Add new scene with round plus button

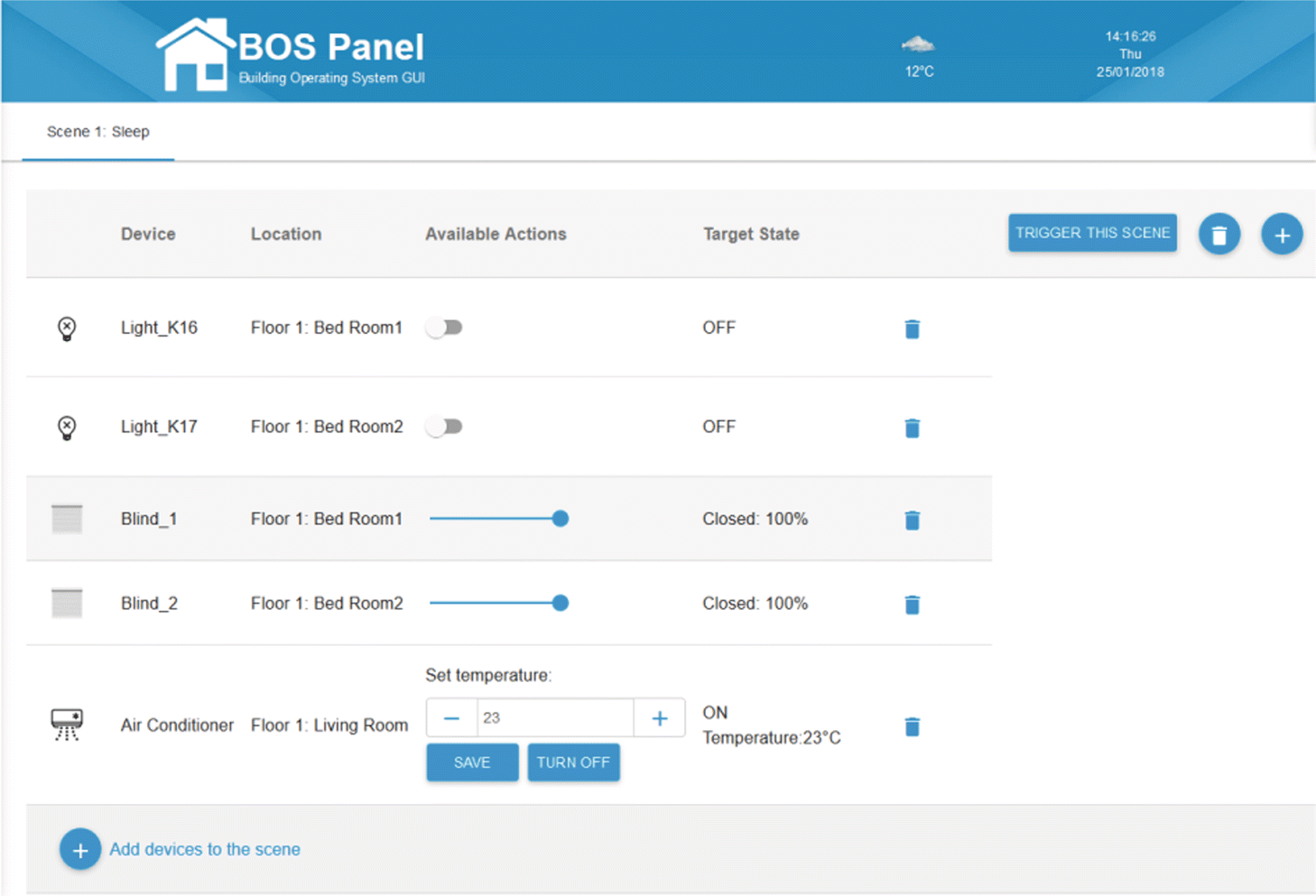tap(1282, 235)
